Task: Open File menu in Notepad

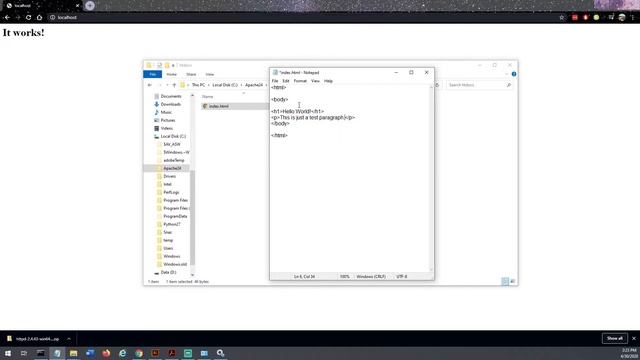Action: (275, 81)
